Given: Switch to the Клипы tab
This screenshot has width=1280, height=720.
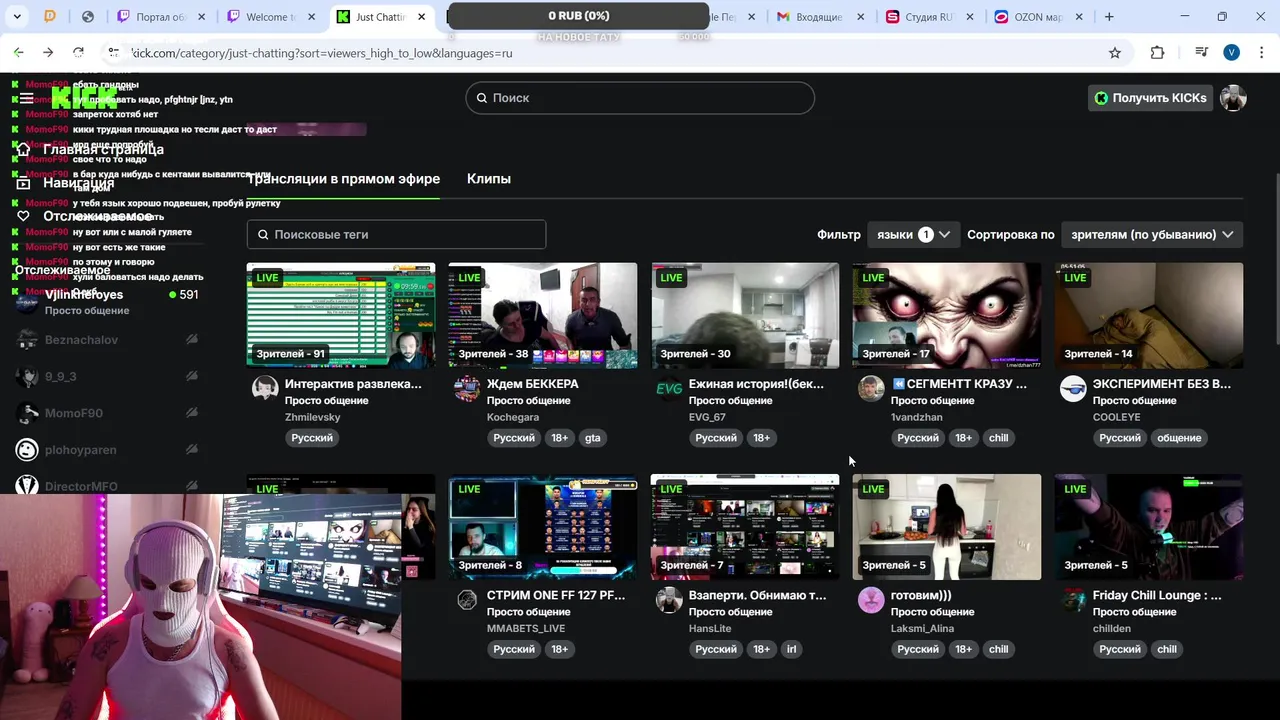Looking at the screenshot, I should (x=489, y=179).
